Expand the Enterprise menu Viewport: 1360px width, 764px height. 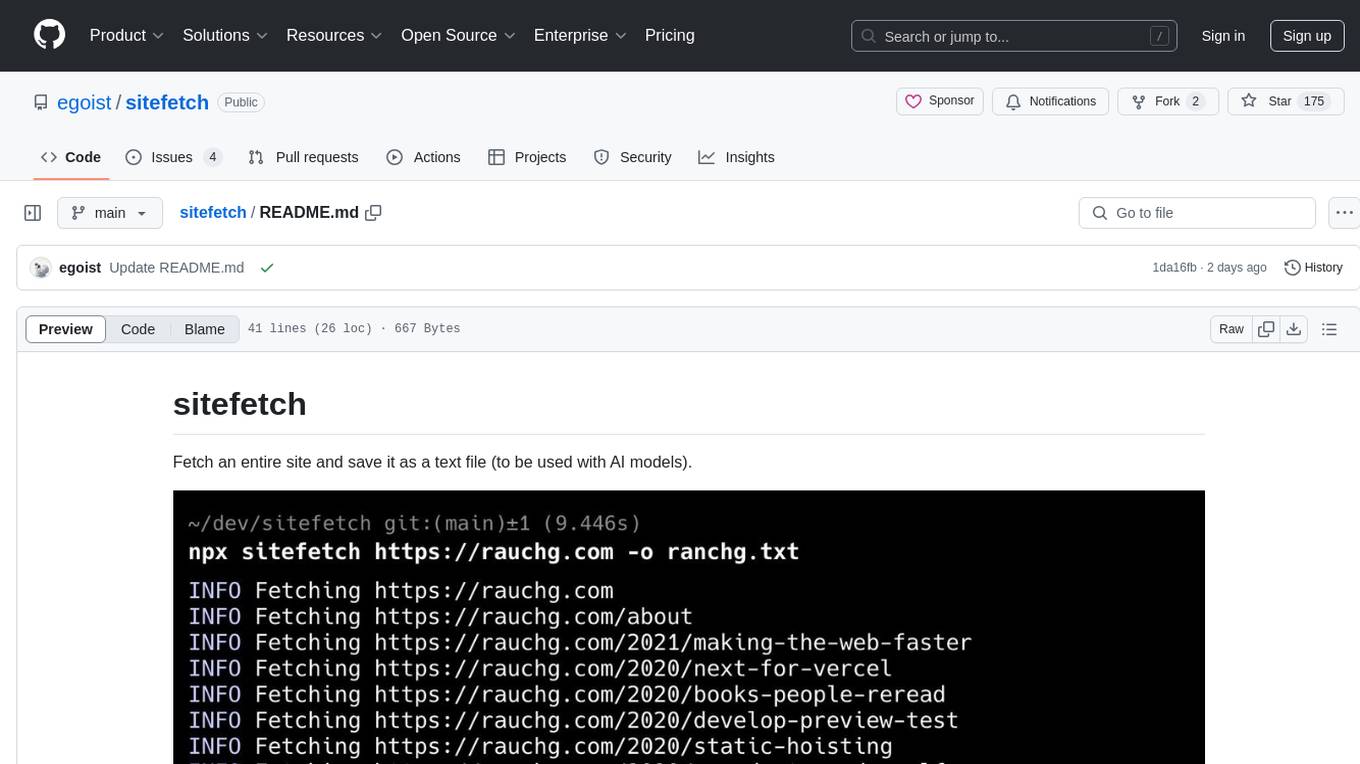[x=580, y=35]
